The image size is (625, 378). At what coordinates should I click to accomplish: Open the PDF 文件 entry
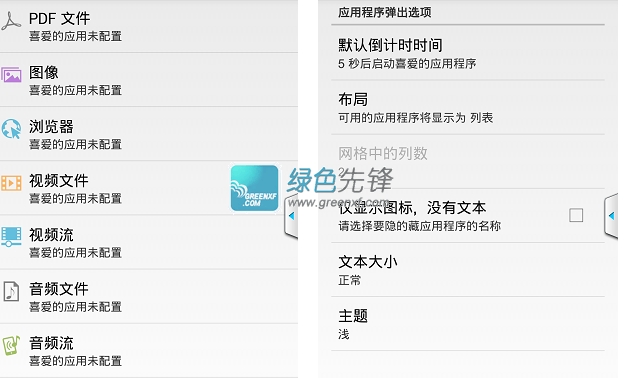click(149, 26)
